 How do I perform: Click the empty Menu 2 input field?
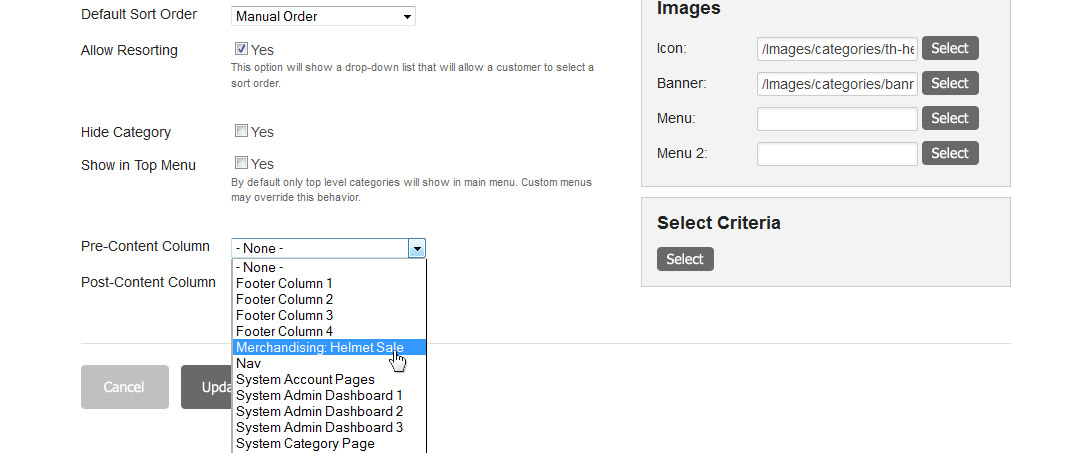click(837, 153)
